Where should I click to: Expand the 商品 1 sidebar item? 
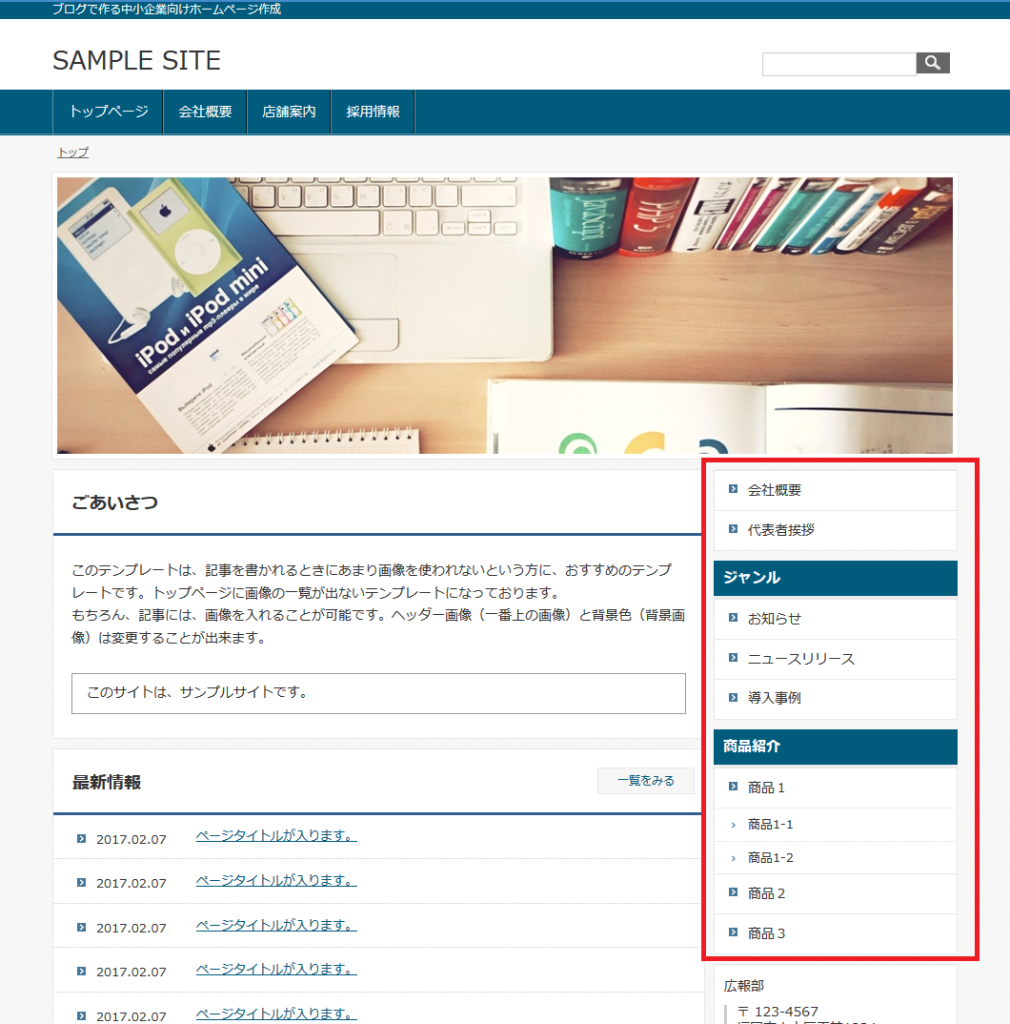[x=733, y=787]
